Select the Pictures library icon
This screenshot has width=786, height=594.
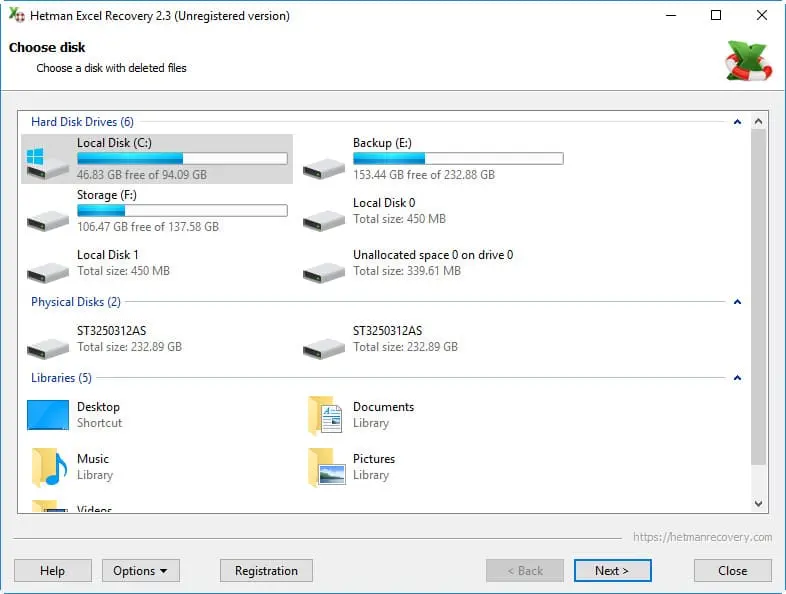click(x=326, y=468)
